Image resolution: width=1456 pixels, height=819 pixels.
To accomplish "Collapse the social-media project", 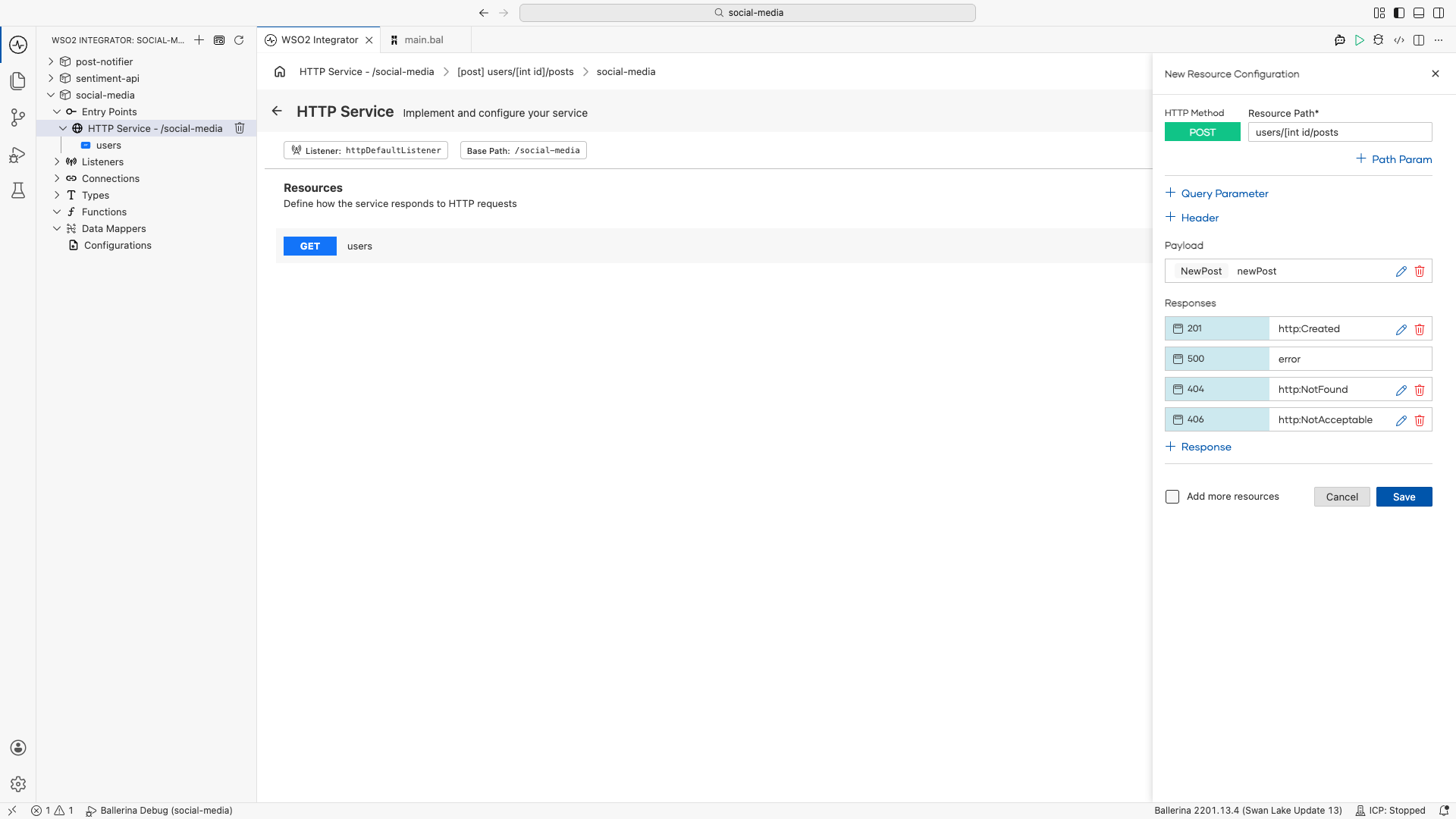I will 51,95.
